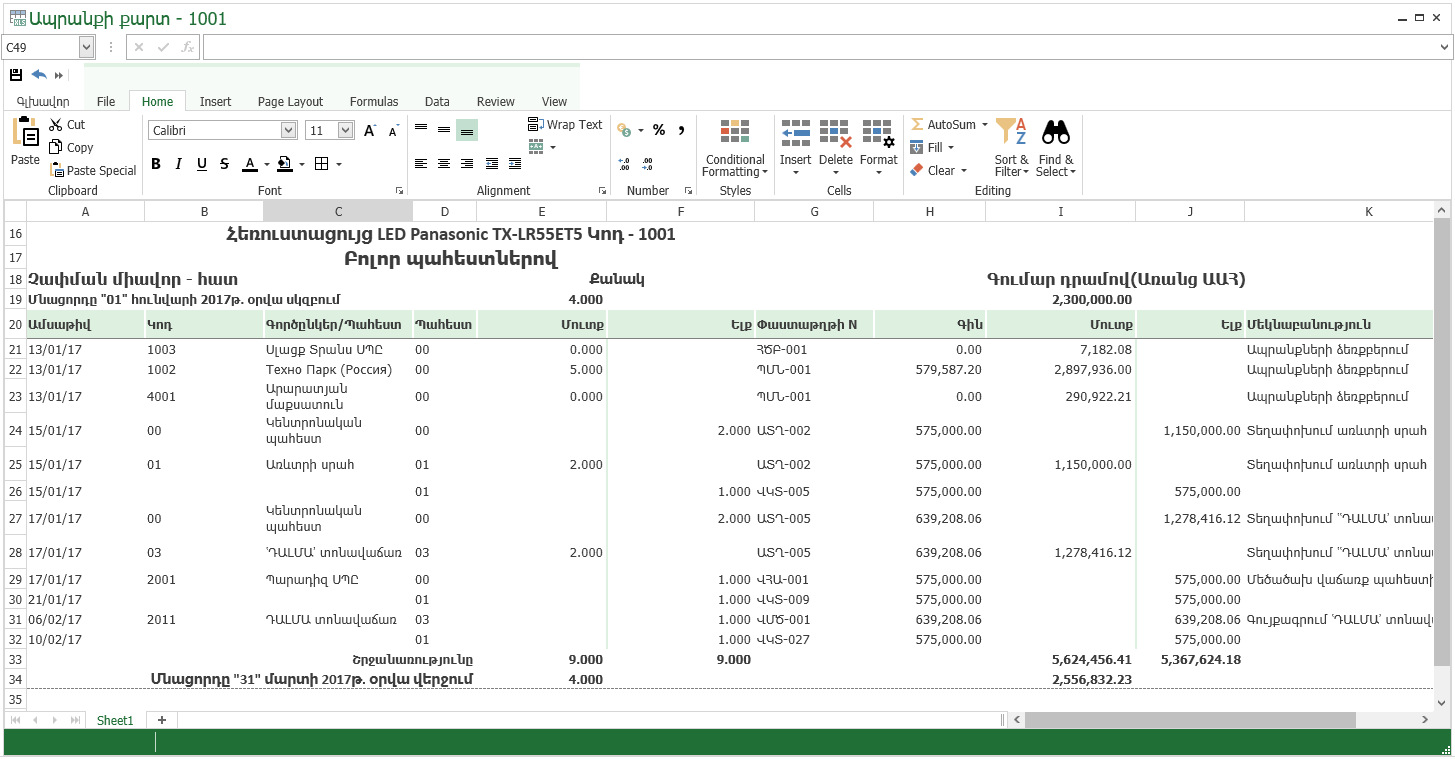
Task: Click the Paste clipboard icon
Action: pyautogui.click(x=26, y=133)
